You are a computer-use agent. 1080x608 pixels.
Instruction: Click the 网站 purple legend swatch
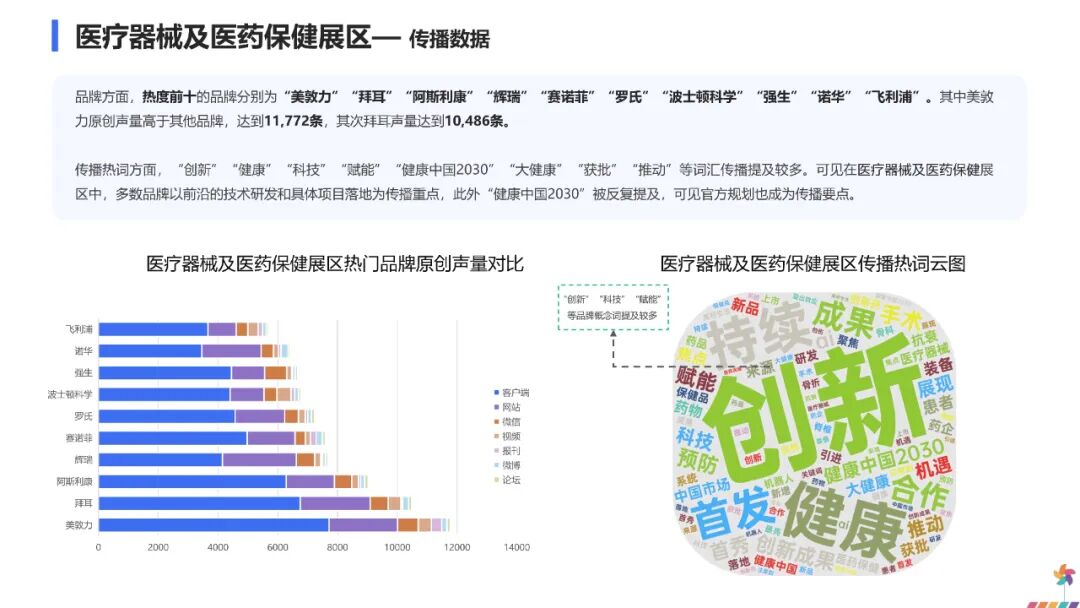[496, 407]
